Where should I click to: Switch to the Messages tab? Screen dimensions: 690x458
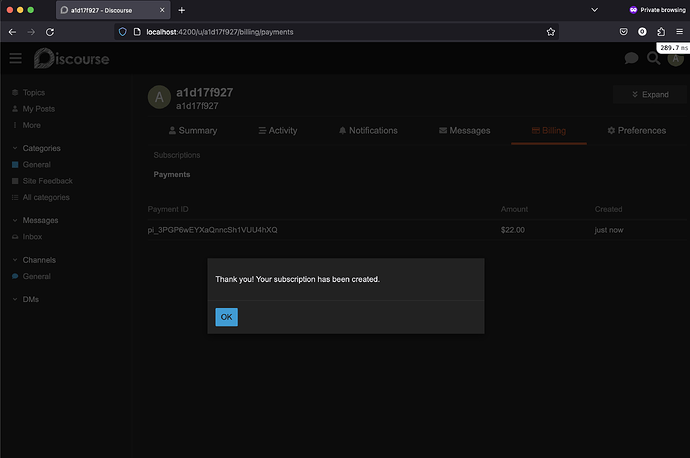tap(464, 131)
